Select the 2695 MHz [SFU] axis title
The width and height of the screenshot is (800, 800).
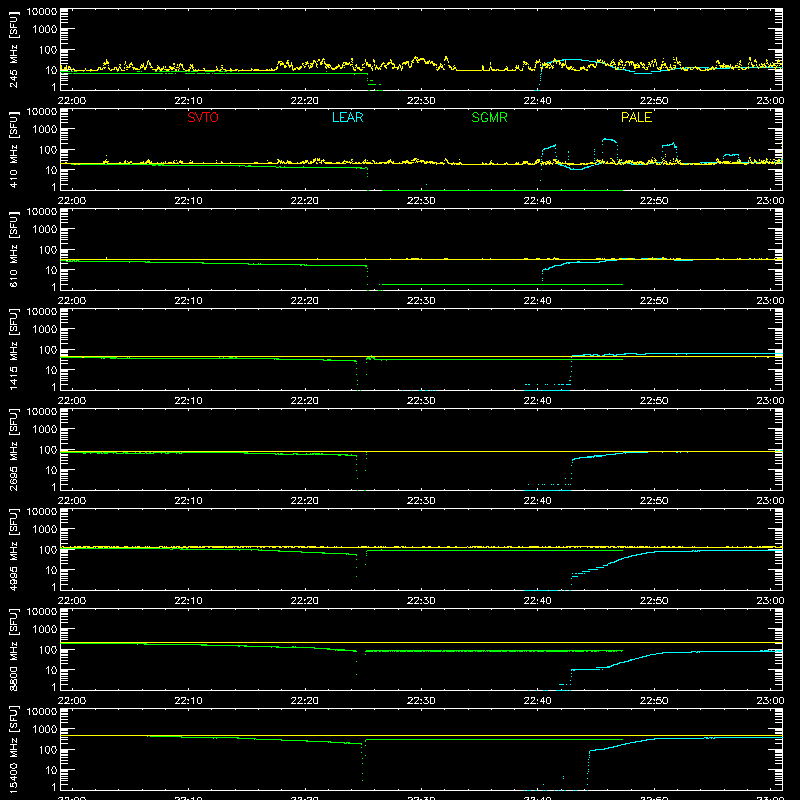pos(13,449)
